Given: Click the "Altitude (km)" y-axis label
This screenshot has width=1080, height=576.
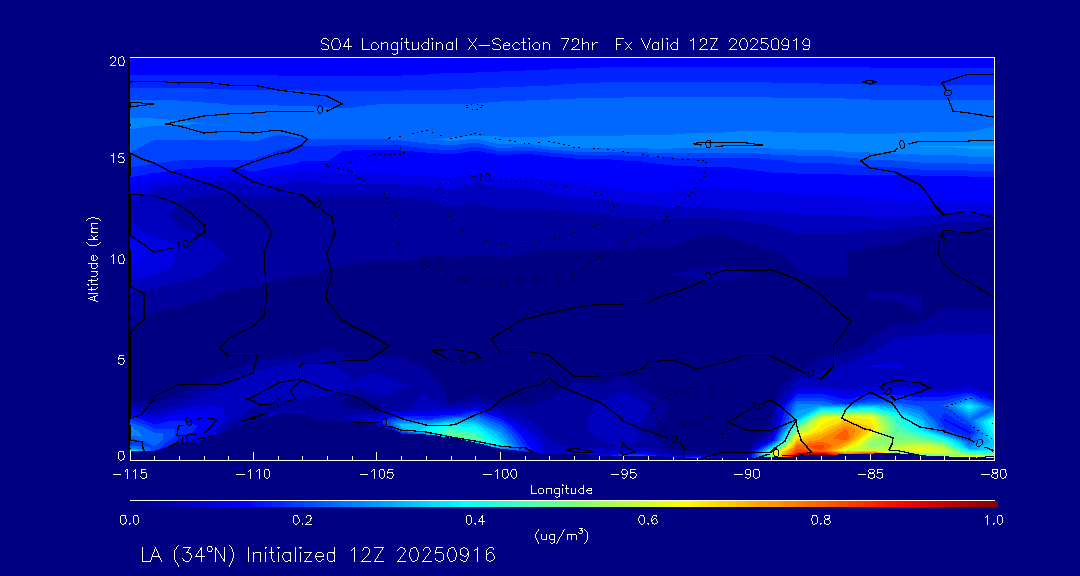Looking at the screenshot, I should click(92, 258).
